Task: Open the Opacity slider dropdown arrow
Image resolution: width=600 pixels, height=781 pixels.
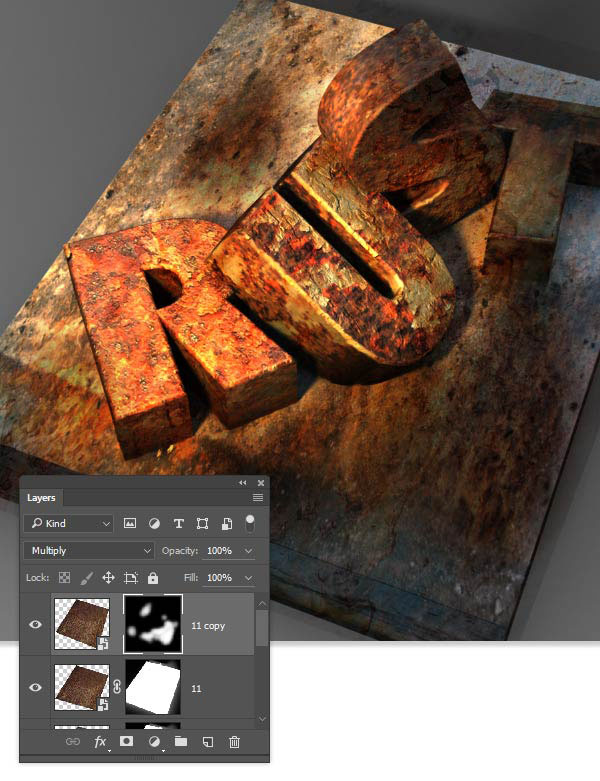Action: tap(248, 551)
